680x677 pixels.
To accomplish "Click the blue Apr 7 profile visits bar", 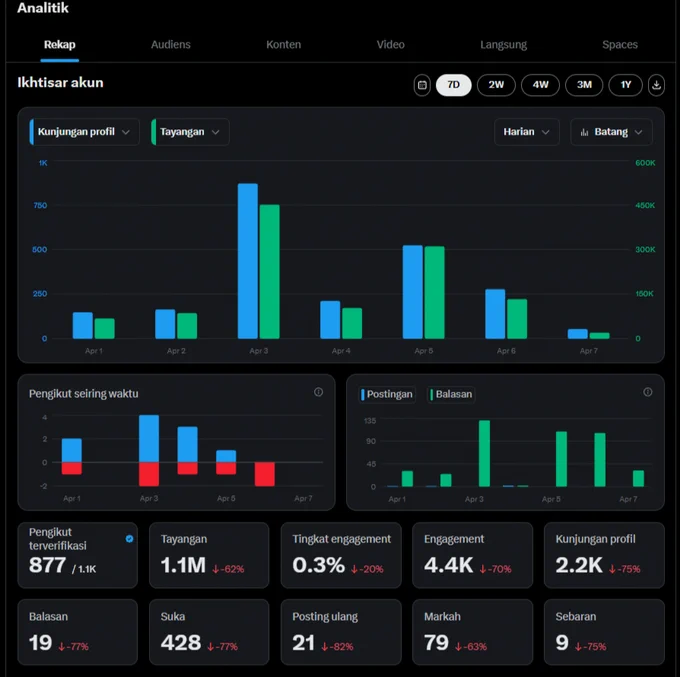I will click(x=578, y=334).
